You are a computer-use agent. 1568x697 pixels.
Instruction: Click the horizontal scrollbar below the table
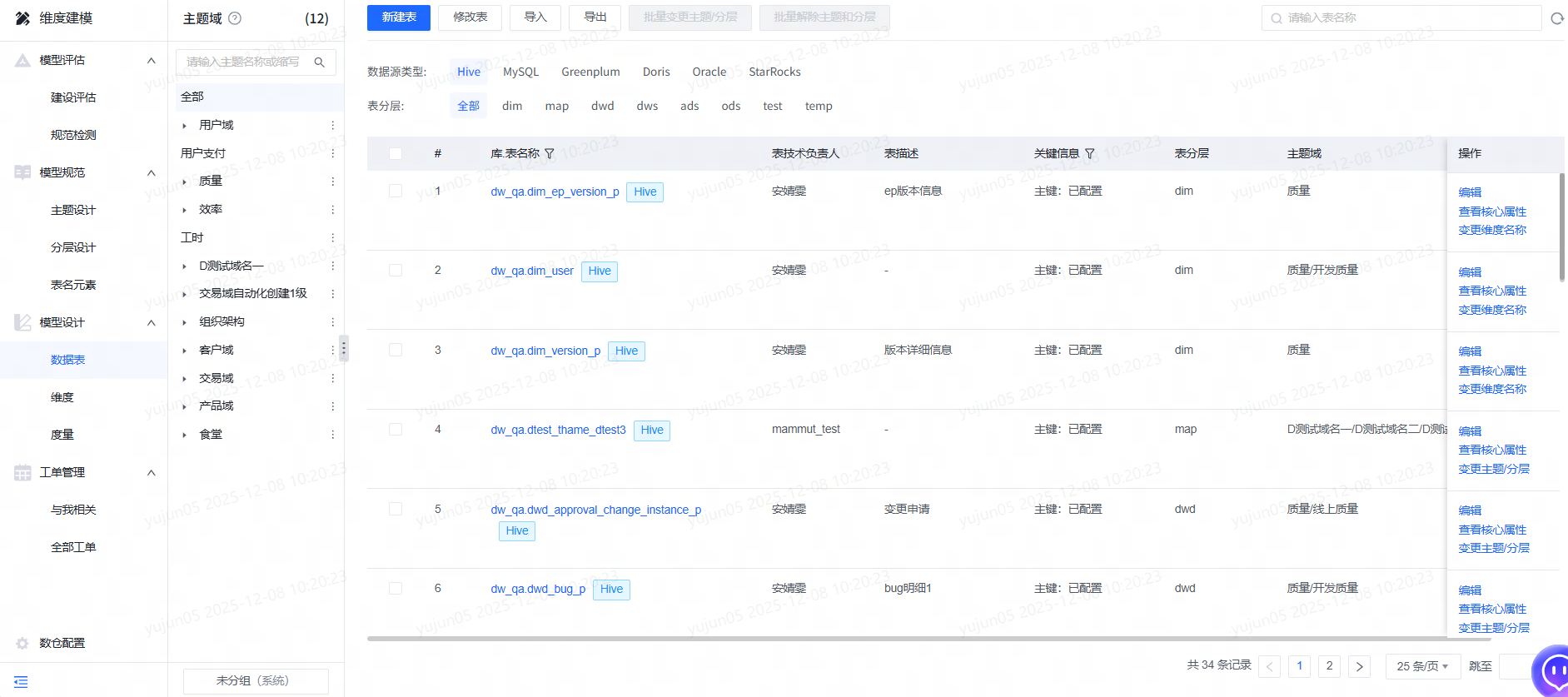coord(906,639)
